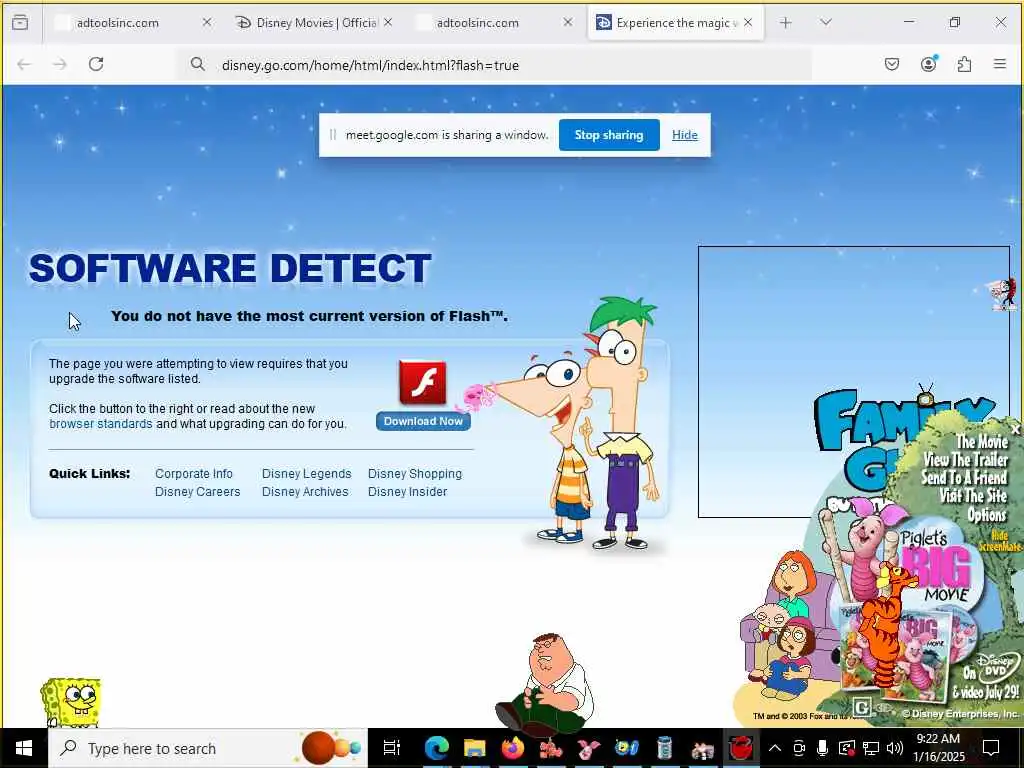Open the Firefox account icon

point(928,64)
